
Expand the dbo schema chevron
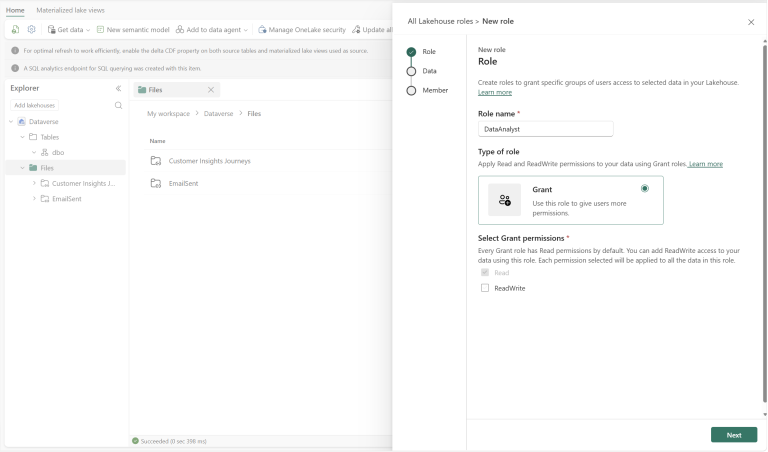click(34, 152)
